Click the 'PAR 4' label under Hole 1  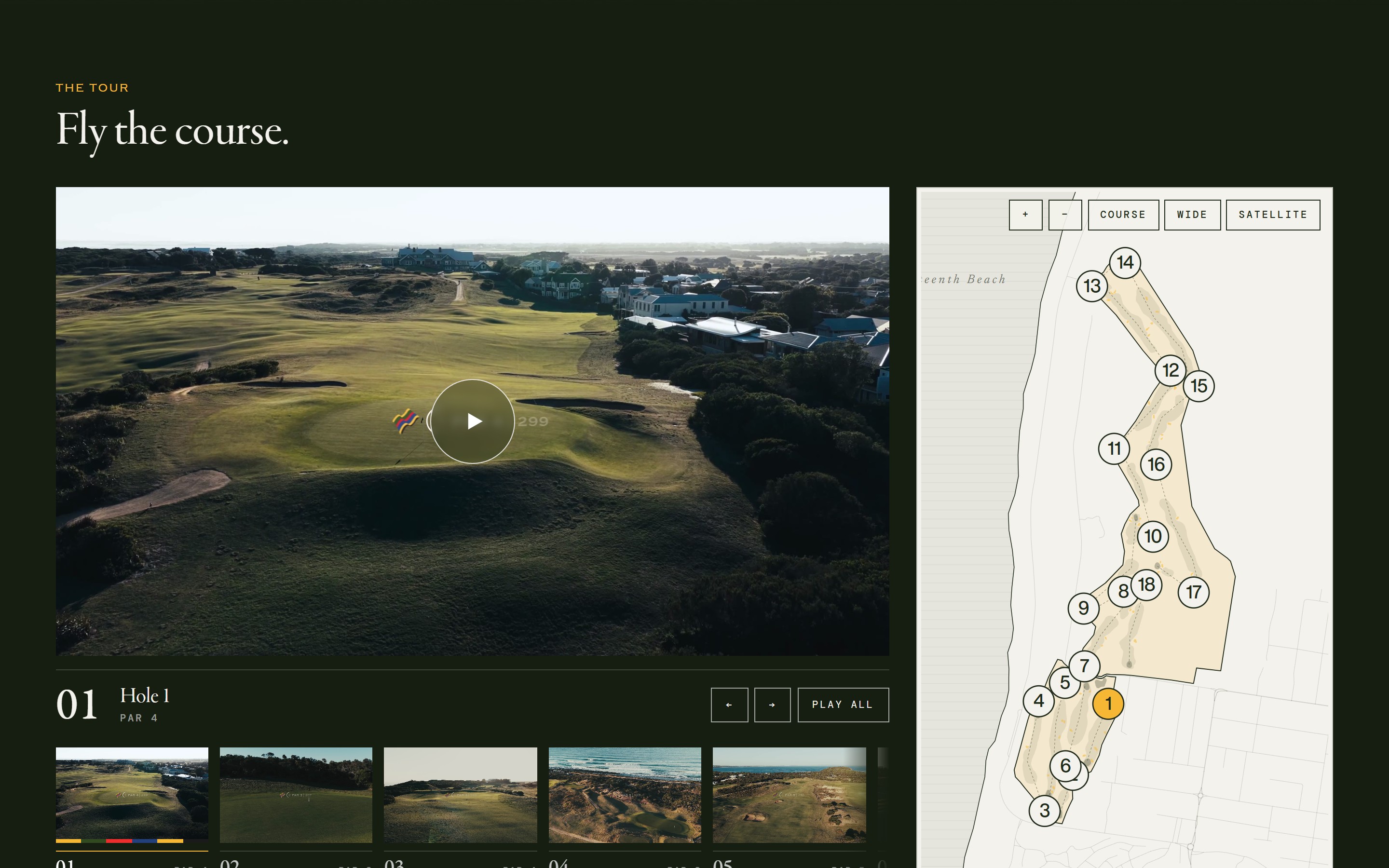coord(139,718)
